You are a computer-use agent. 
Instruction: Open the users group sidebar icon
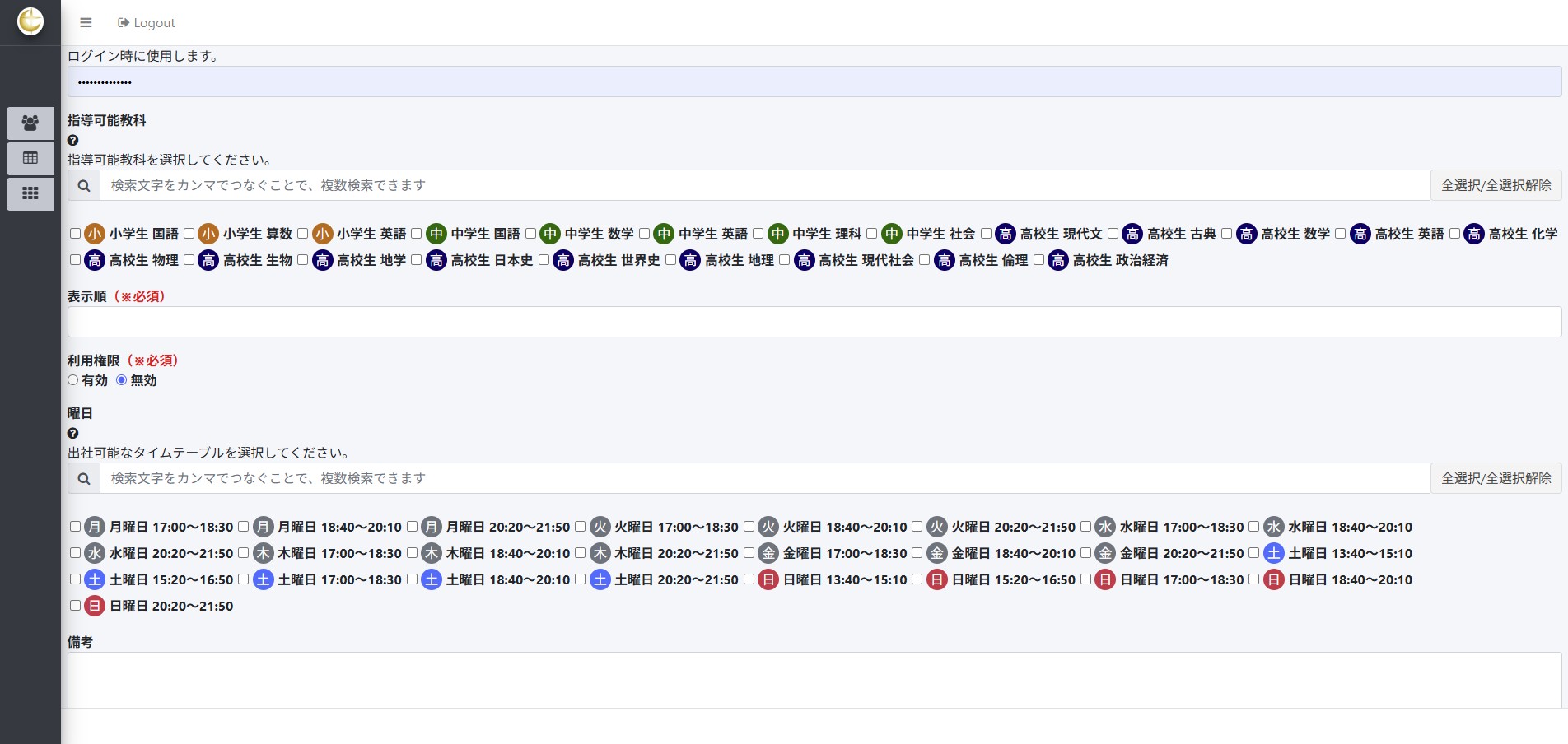(30, 123)
